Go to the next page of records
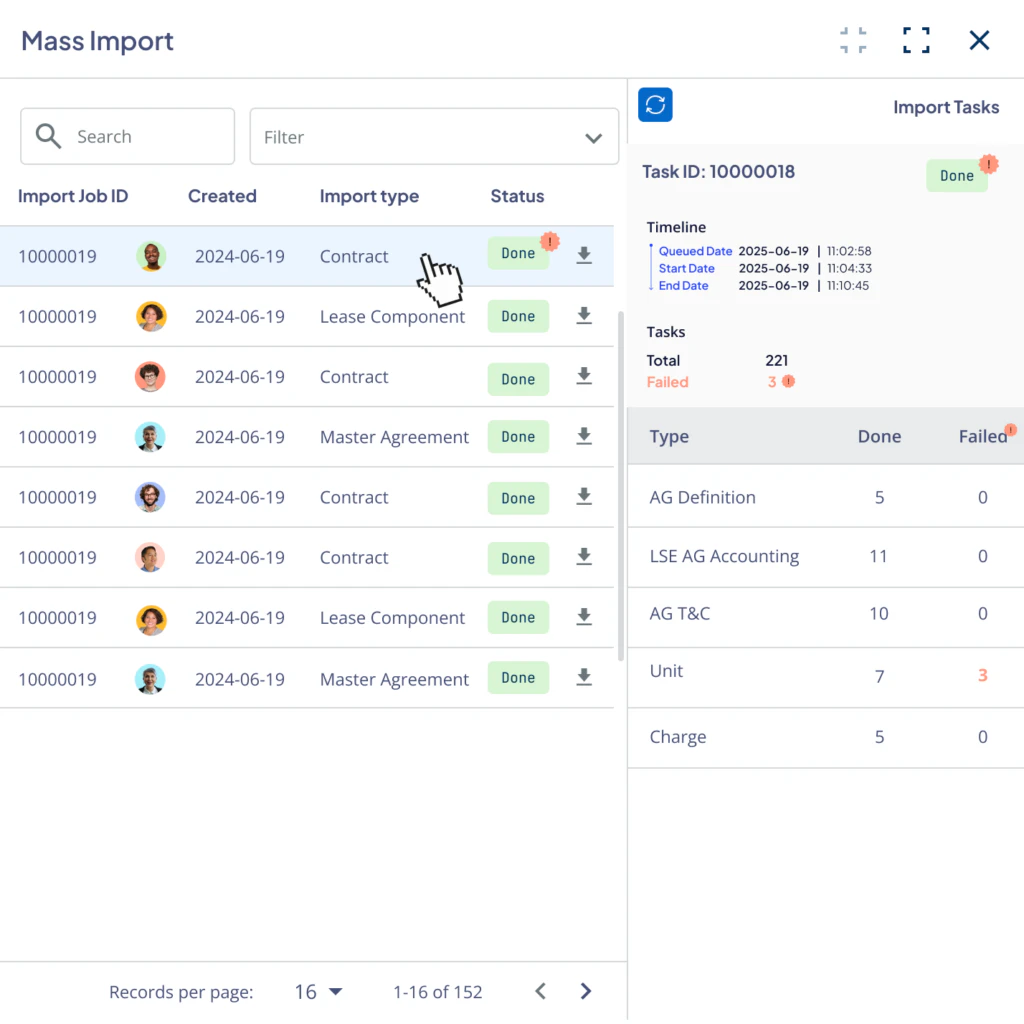This screenshot has height=1024, width=1024. pos(586,991)
